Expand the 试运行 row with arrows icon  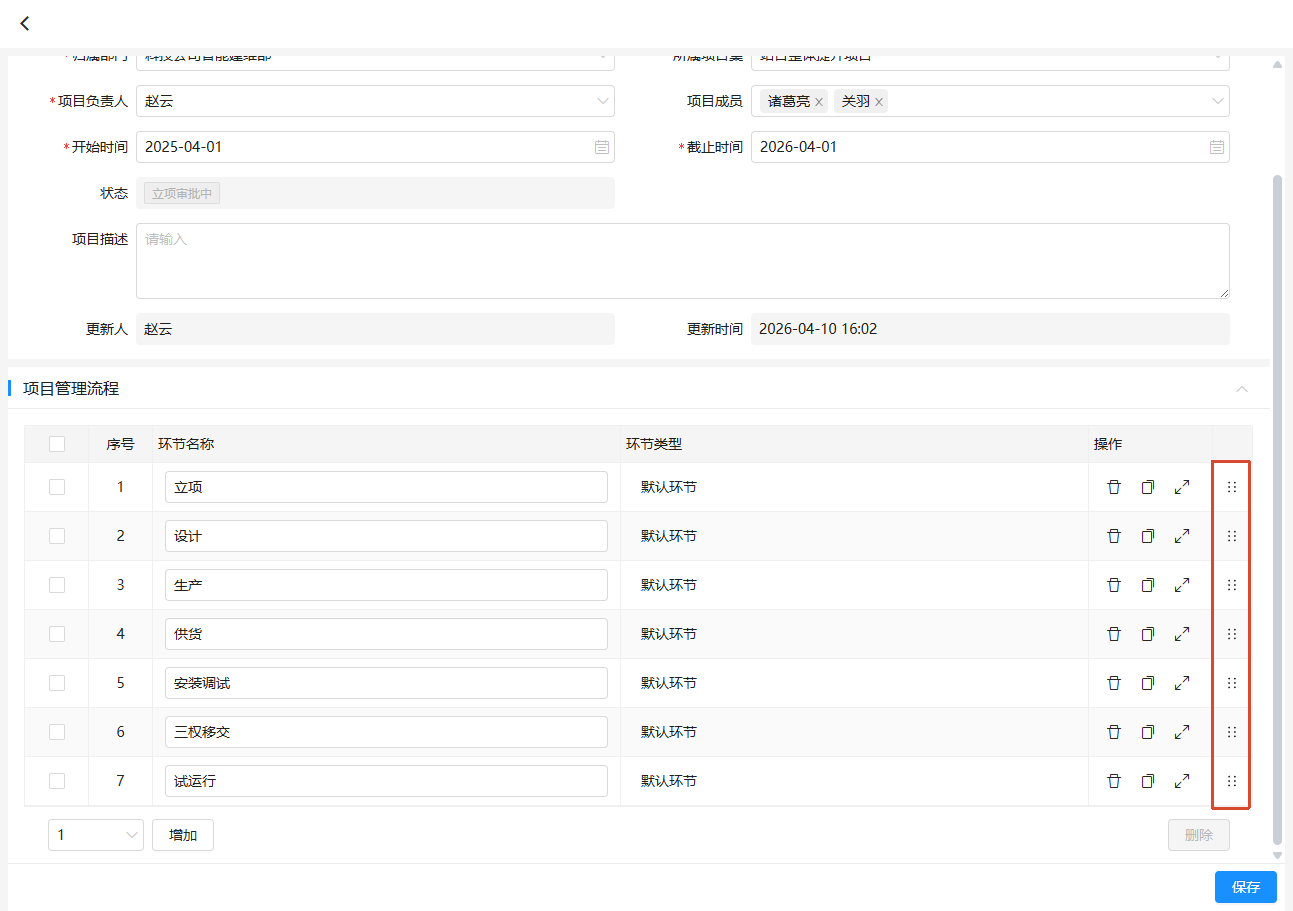1182,781
